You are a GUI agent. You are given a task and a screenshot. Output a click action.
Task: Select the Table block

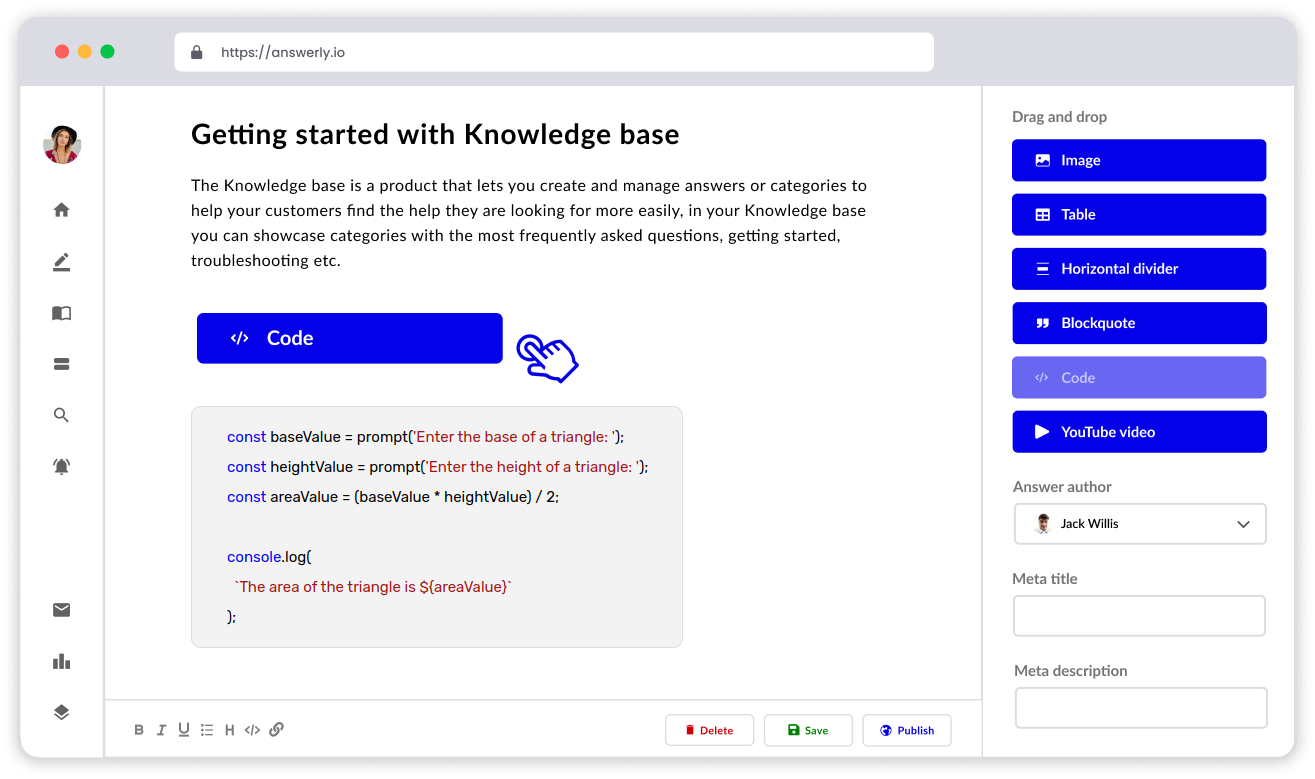1139,214
